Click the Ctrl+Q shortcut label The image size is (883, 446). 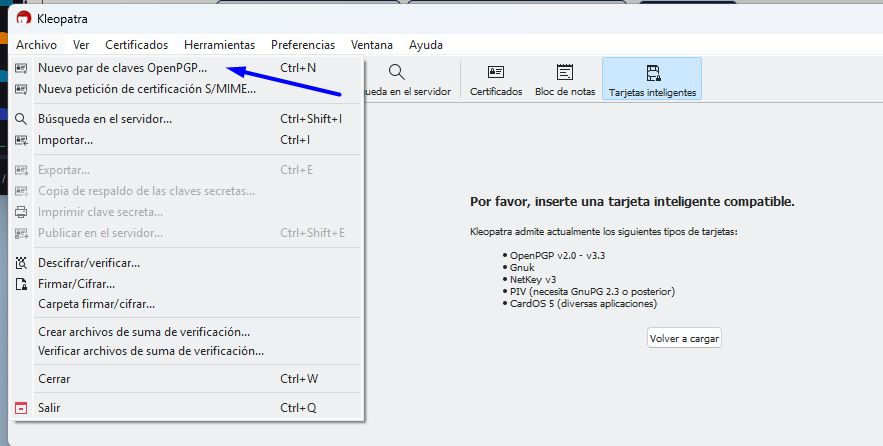(x=298, y=408)
